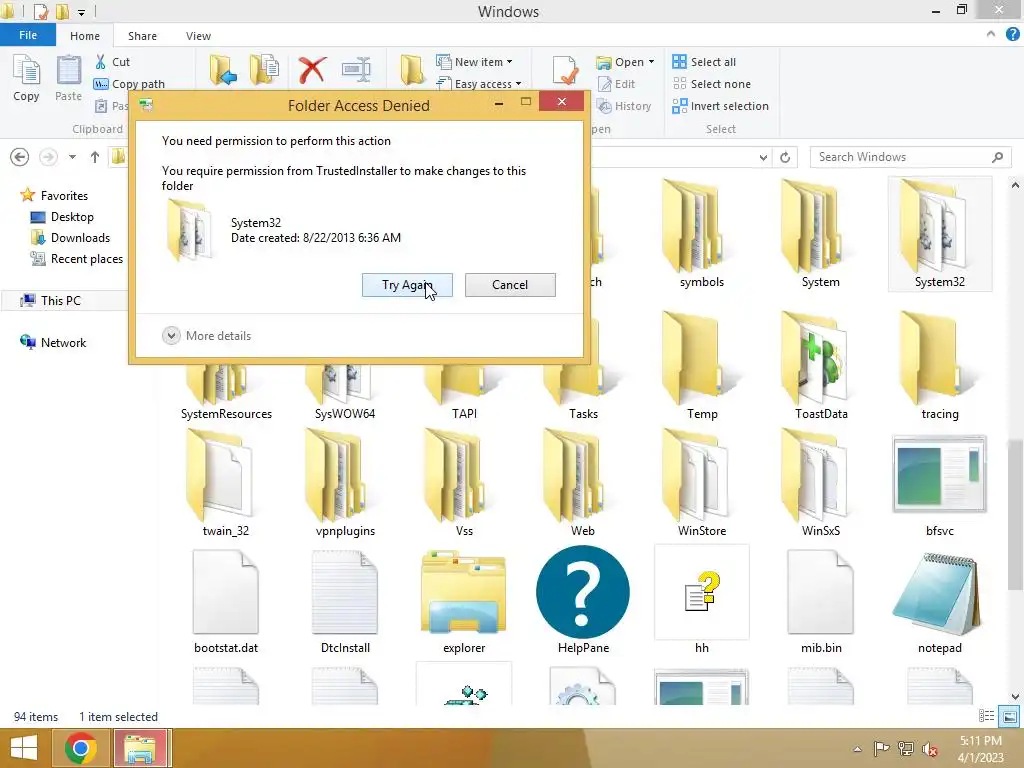The width and height of the screenshot is (1024, 768).
Task: Click the Search Windows field
Action: [x=910, y=157]
